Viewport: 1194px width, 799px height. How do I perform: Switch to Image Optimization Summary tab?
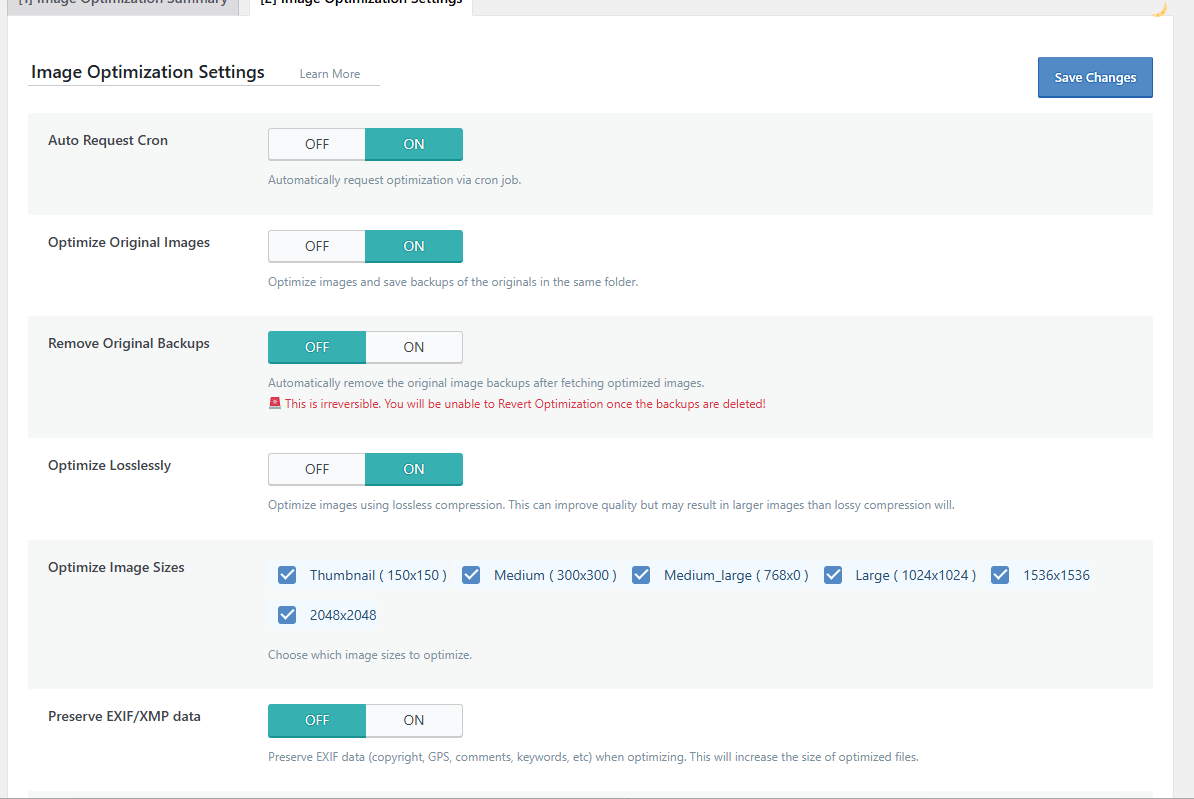click(x=123, y=4)
